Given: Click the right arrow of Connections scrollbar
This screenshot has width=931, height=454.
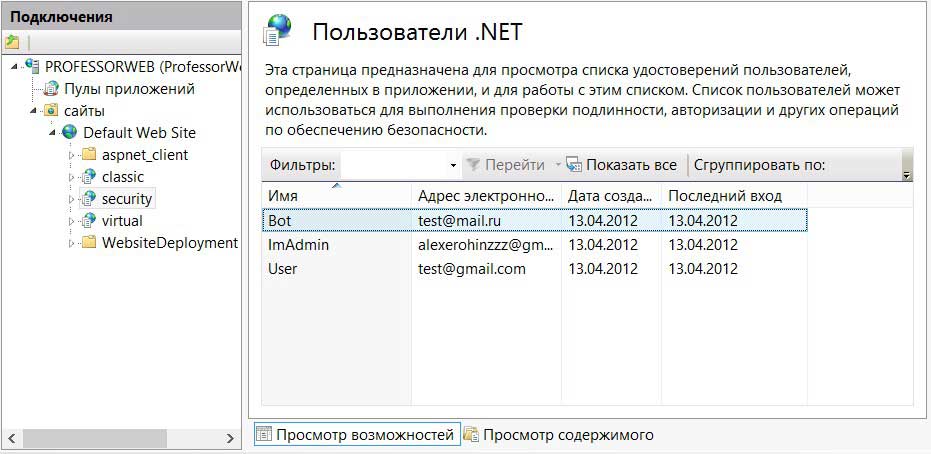Looking at the screenshot, I should 230,439.
